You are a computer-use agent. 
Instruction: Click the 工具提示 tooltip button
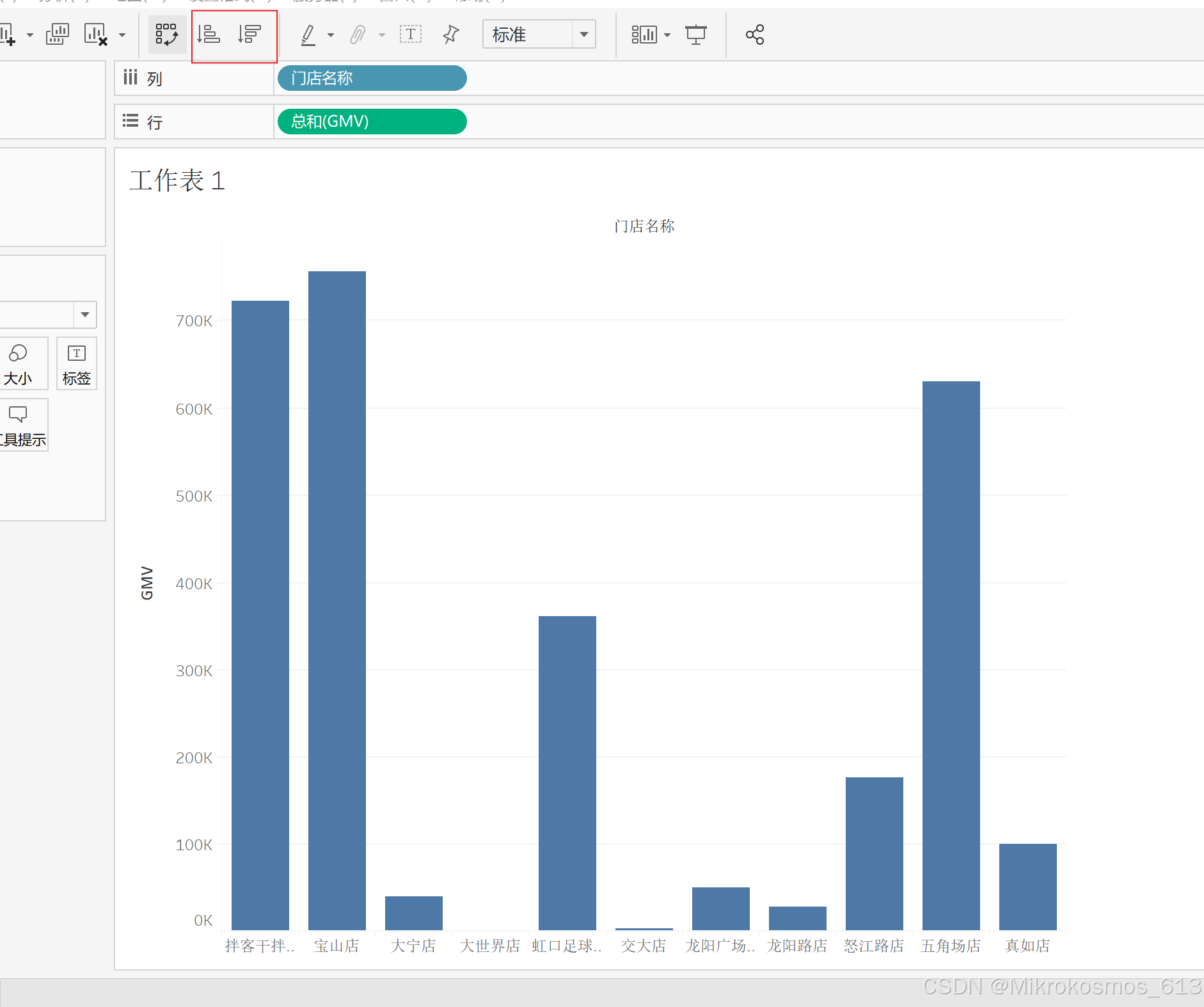[x=22, y=425]
